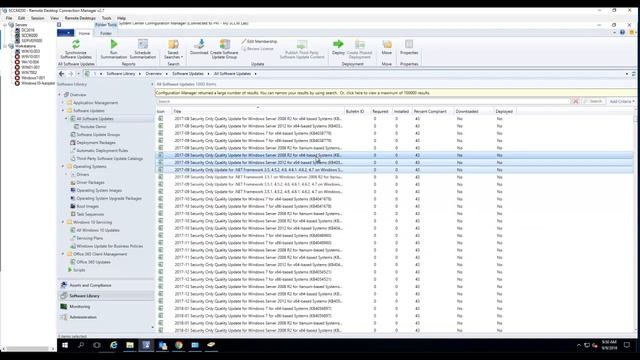This screenshot has height=360, width=640.
Task: Expand the Application Management tree node
Action: [x=63, y=103]
